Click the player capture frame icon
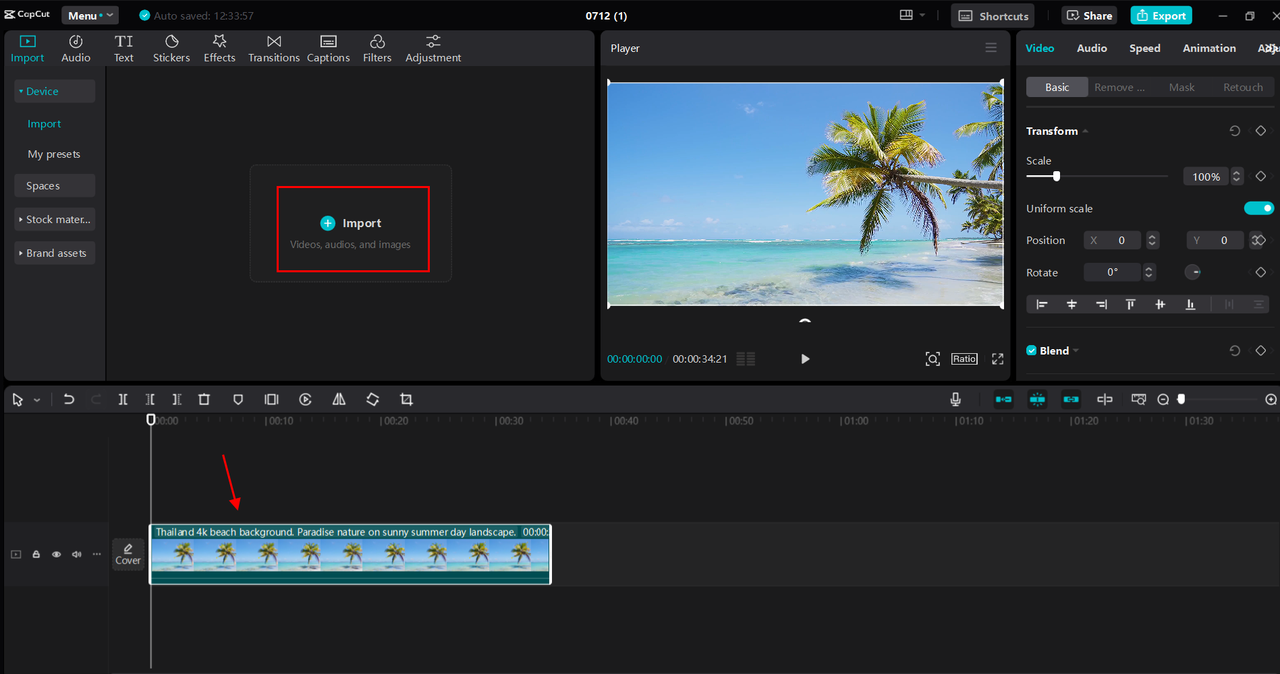The height and width of the screenshot is (674, 1280). click(x=932, y=359)
